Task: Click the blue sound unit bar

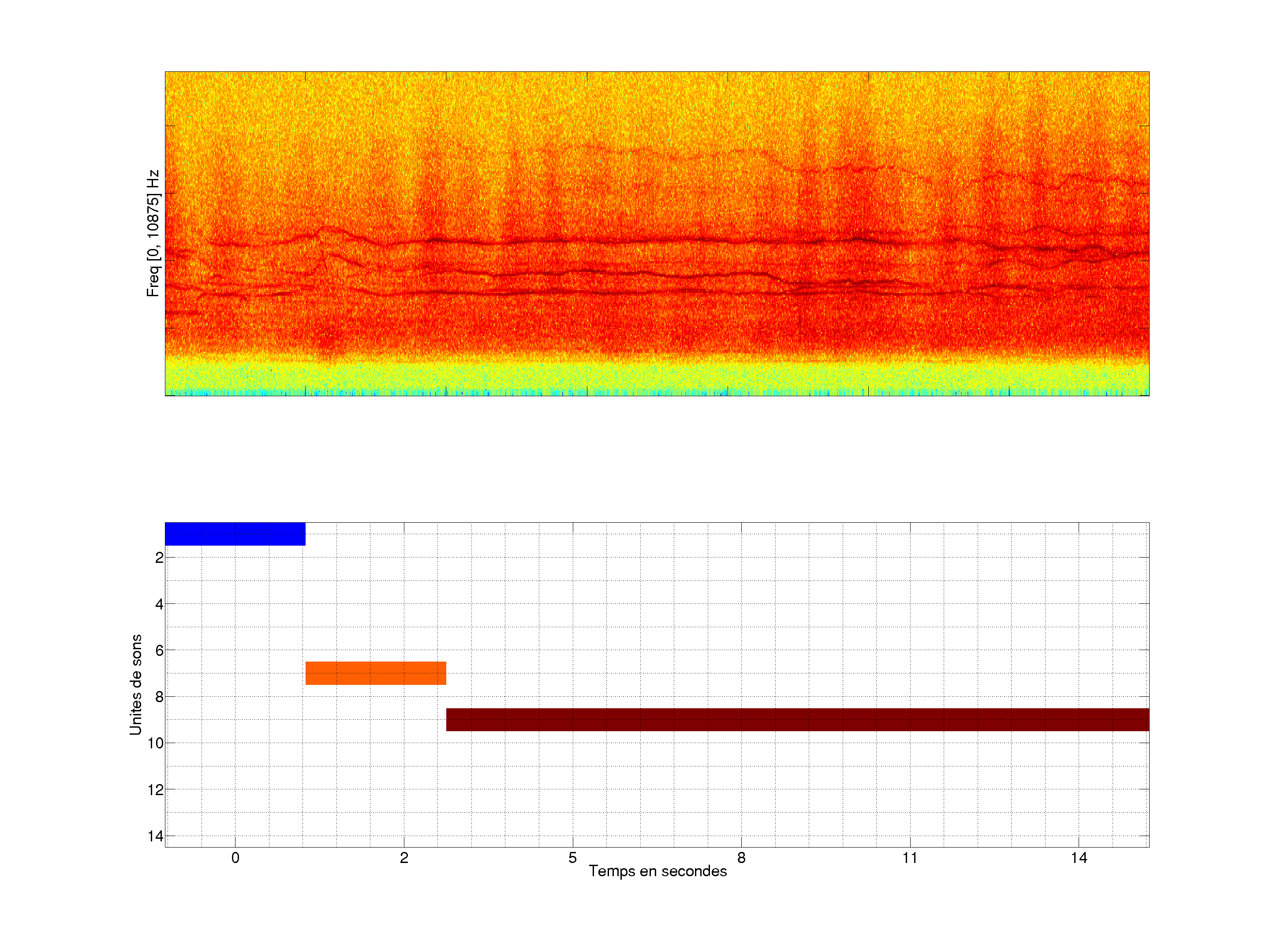Action: pyautogui.click(x=235, y=534)
